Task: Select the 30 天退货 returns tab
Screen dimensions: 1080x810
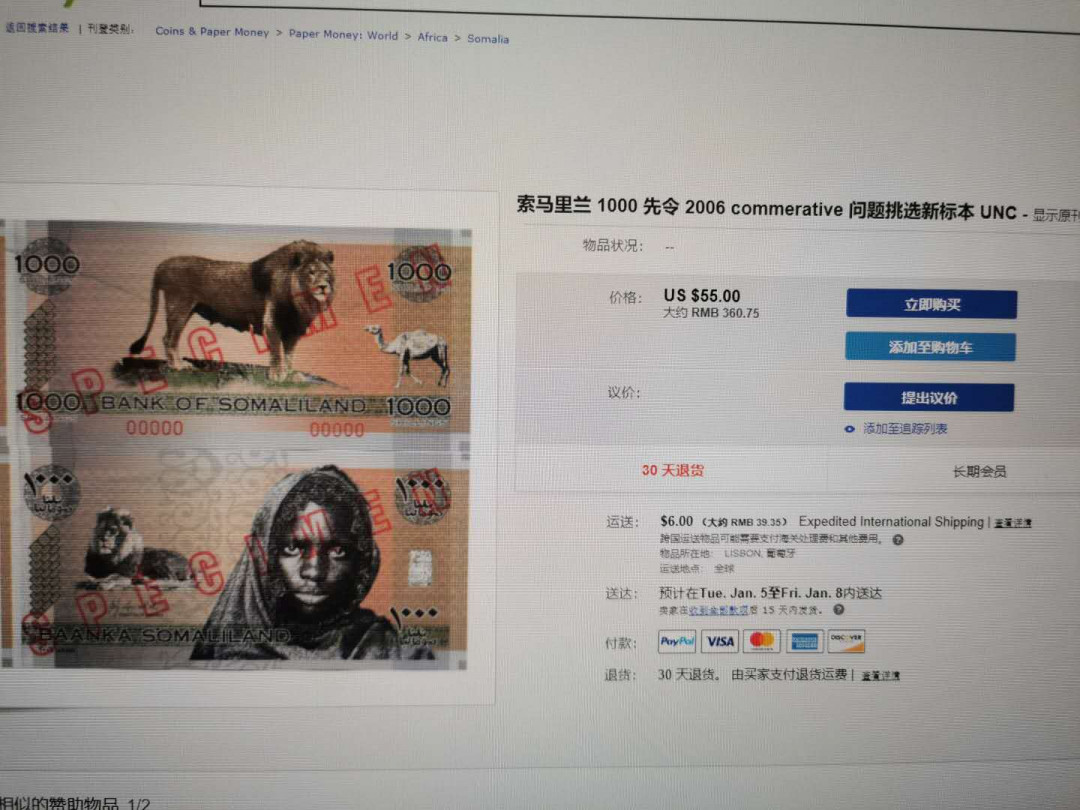Action: (x=673, y=470)
